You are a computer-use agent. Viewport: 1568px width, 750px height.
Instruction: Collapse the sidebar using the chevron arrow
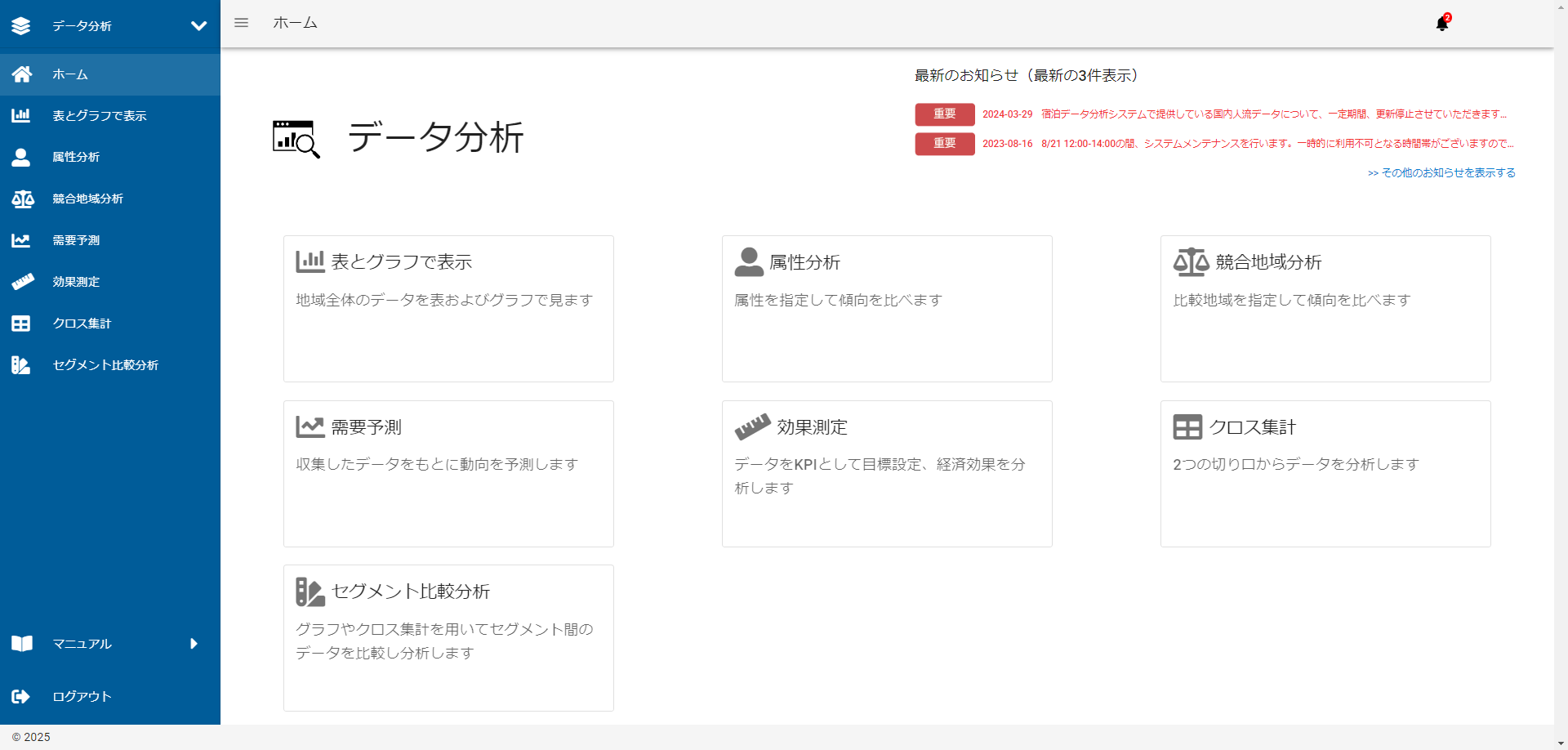pos(198,25)
